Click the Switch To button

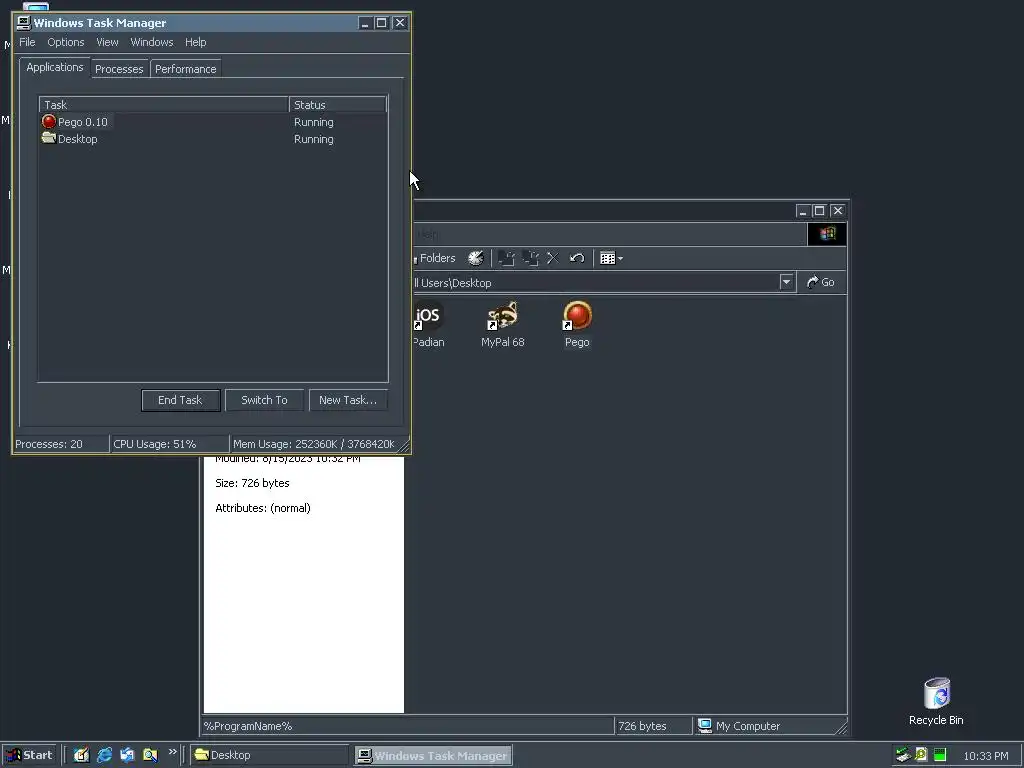[x=264, y=400]
